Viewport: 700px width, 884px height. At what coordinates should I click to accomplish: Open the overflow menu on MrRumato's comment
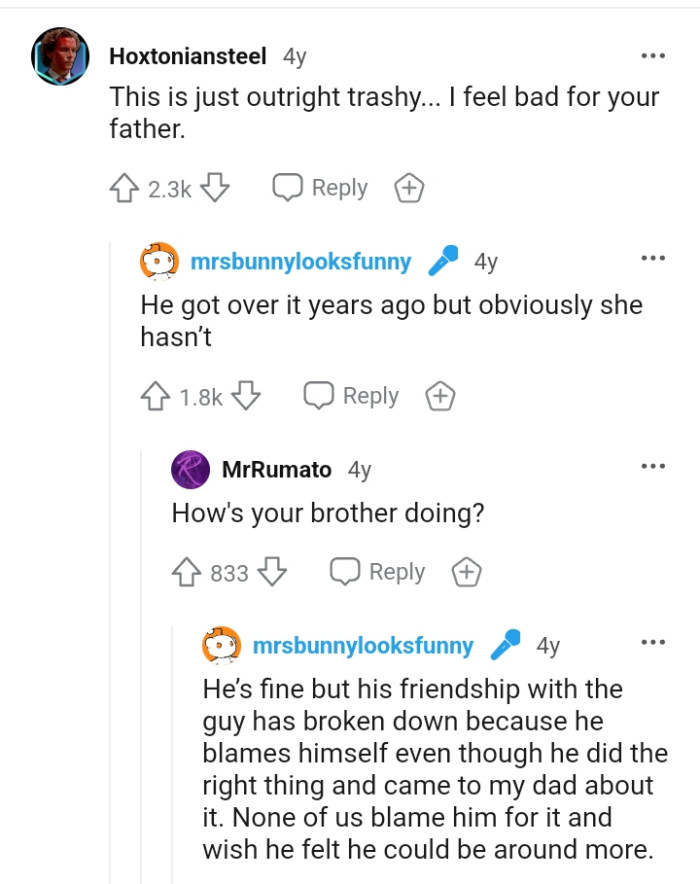click(655, 464)
